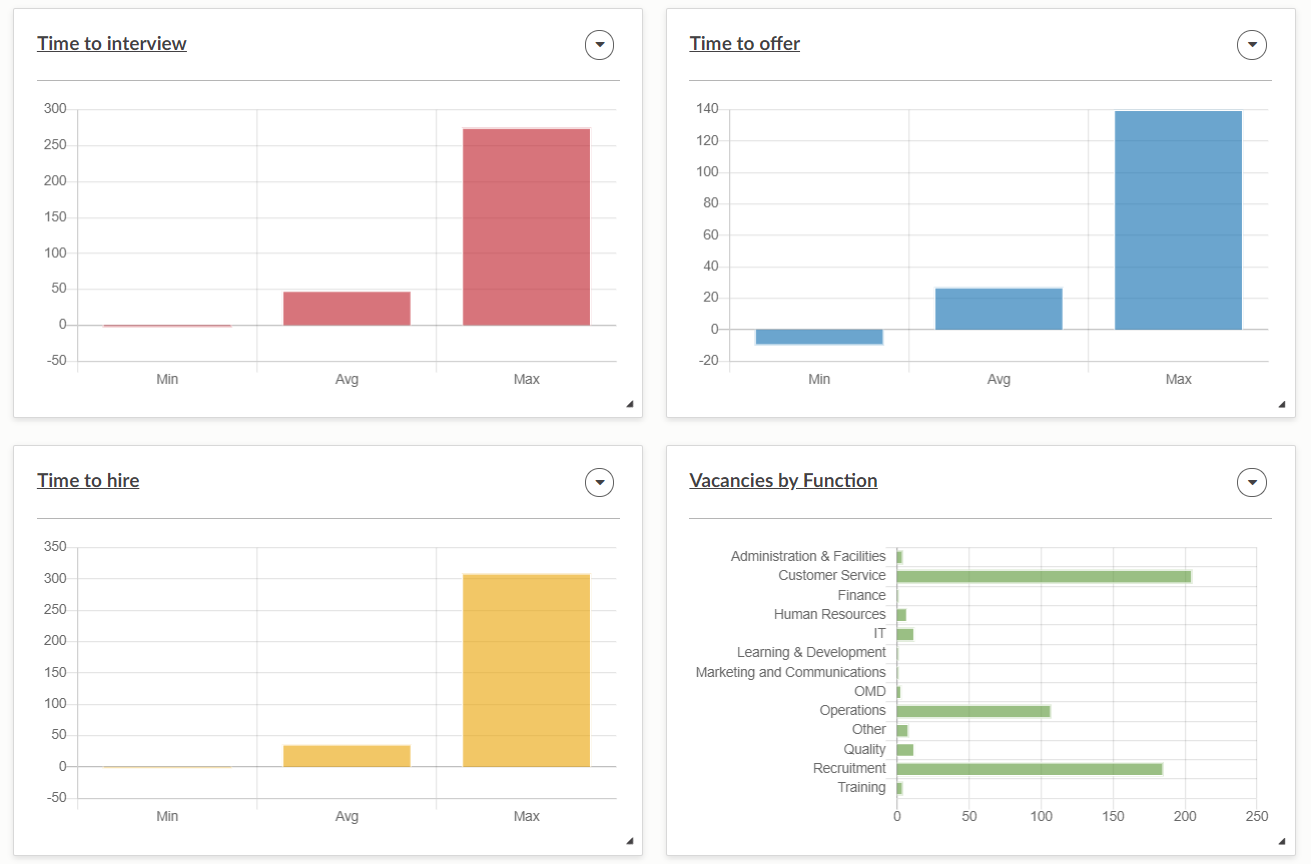Open the Time to hire title link
The image size is (1311, 864).
point(88,481)
